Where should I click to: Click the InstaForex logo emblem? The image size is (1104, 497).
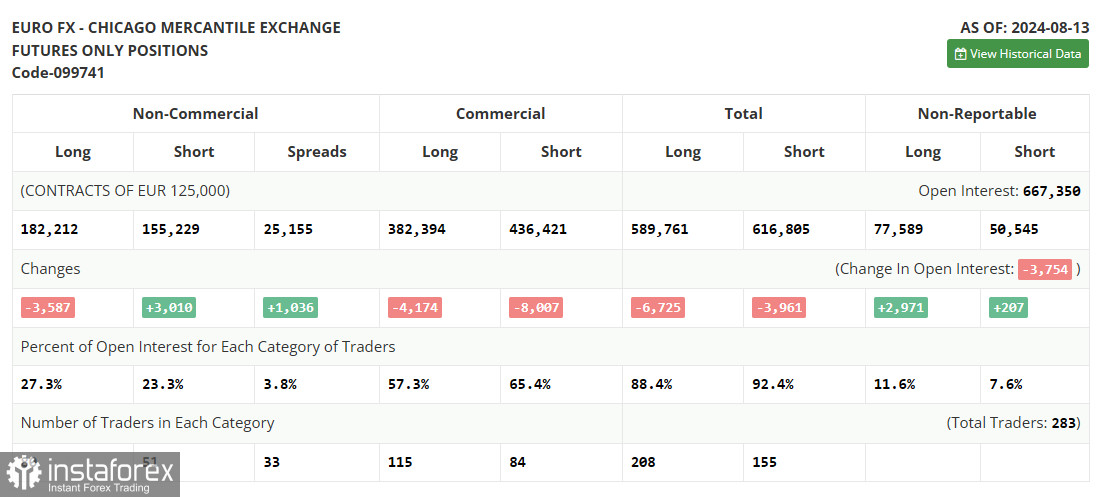click(24, 472)
